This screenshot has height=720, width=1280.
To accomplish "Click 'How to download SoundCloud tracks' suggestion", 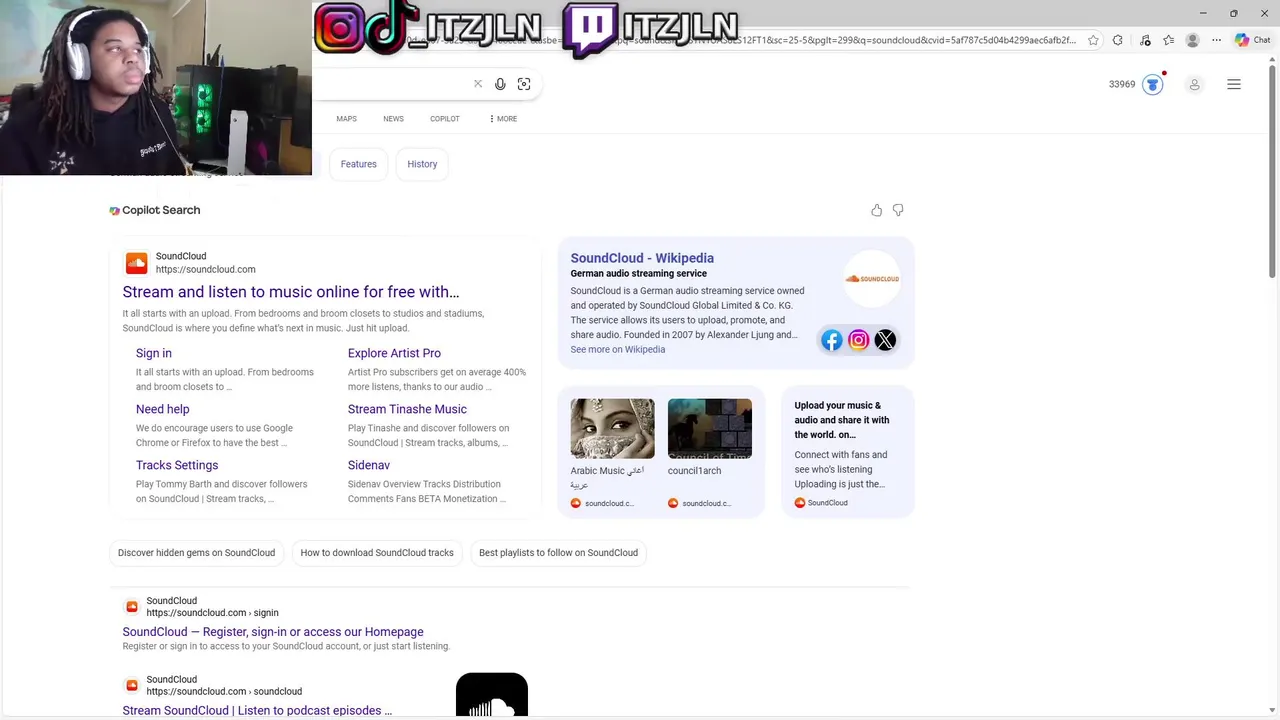I will point(377,553).
